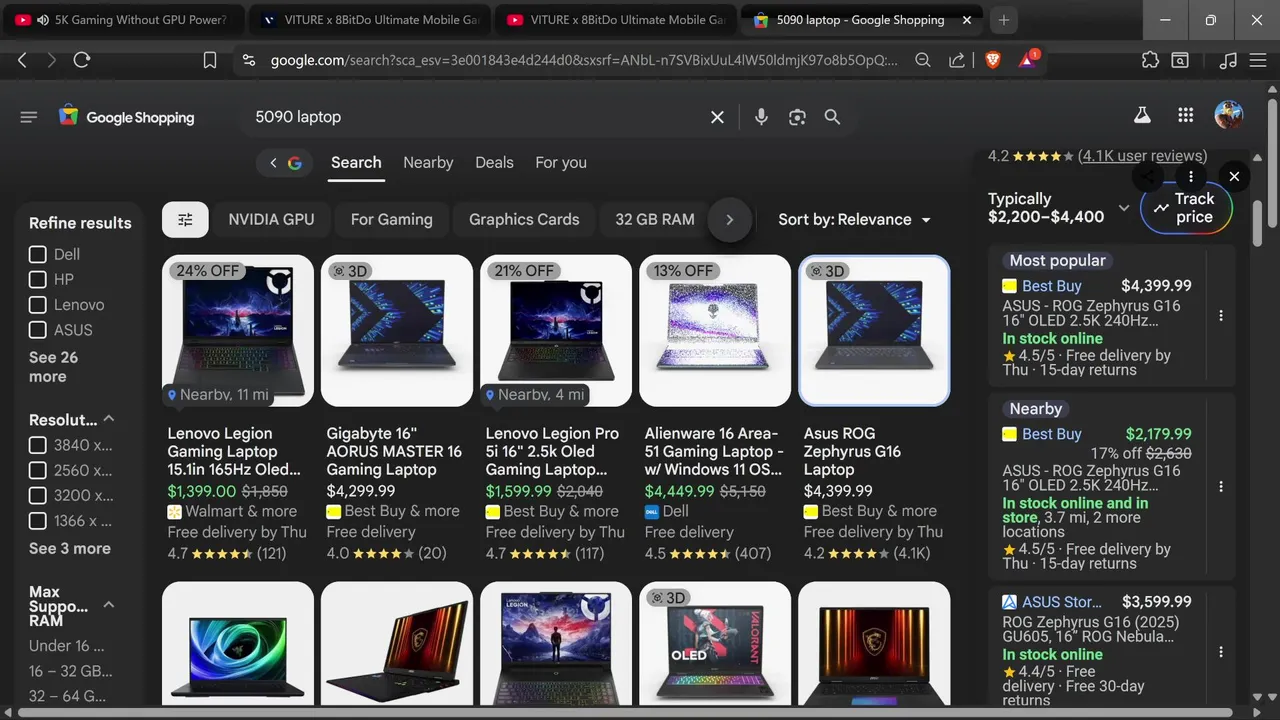Click the Track price button
Screen dimensions: 1280x720
[1186, 208]
